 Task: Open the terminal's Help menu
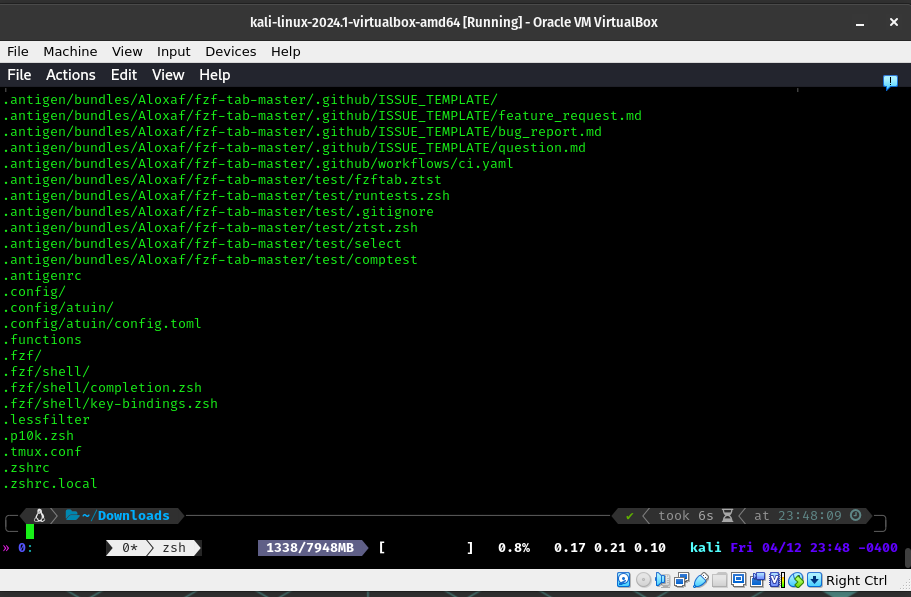[x=214, y=75]
